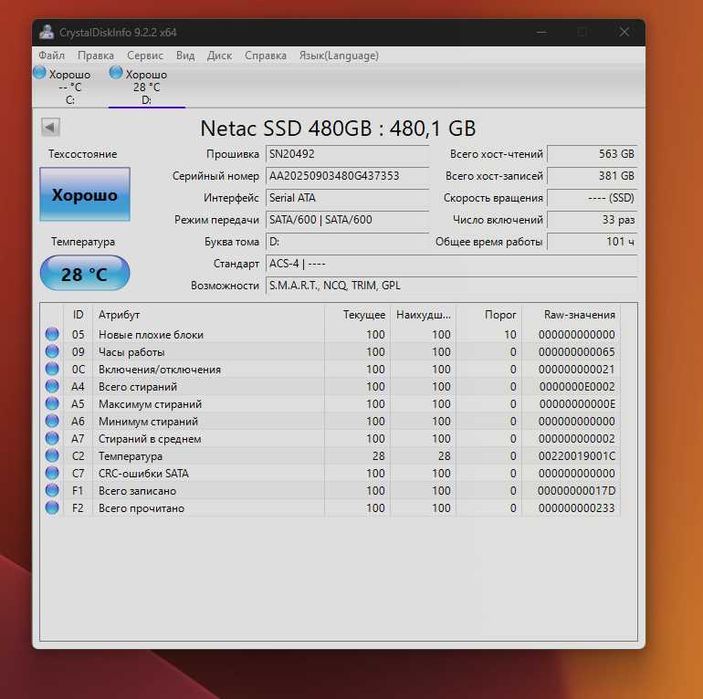This screenshot has width=703, height=699.
Task: Click the status orb of attribute F1
Action: [x=52, y=491]
